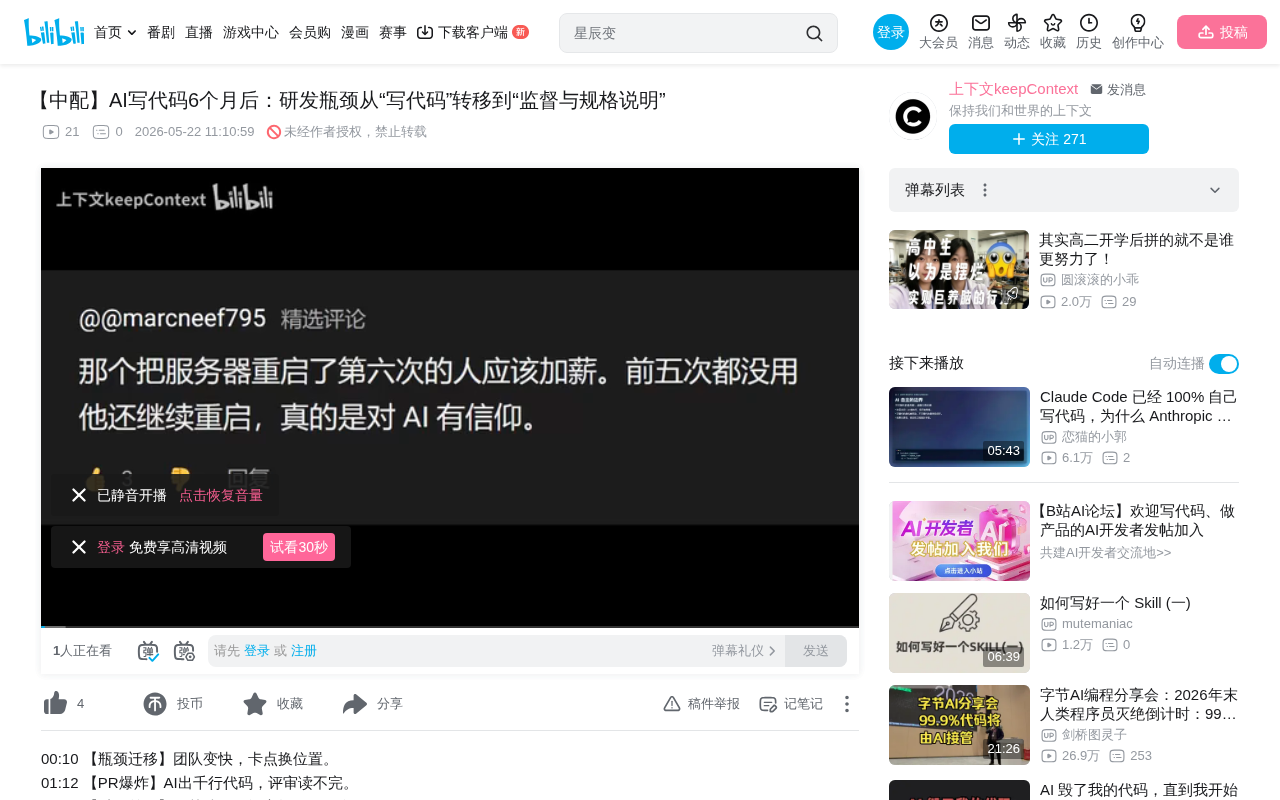Click the search magnifier icon
The height and width of the screenshot is (800, 1280).
click(814, 33)
